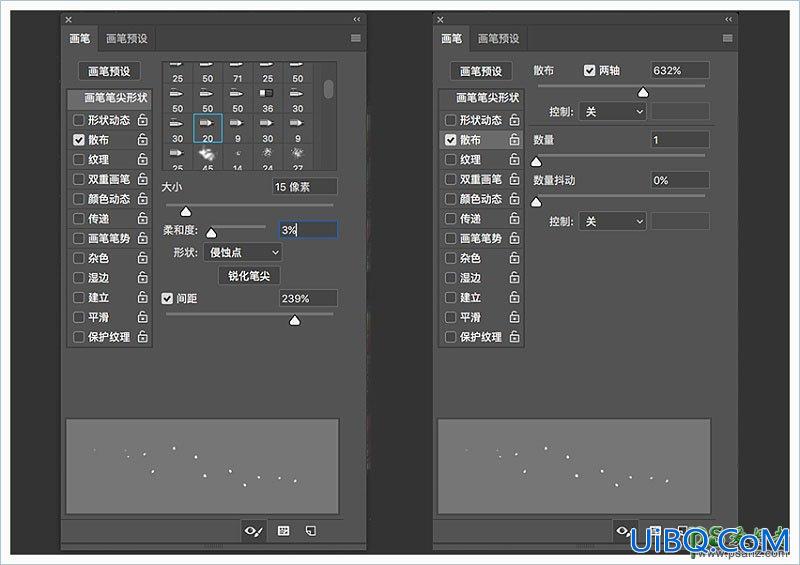This screenshot has width=800, height=565.
Task: Enable 颜色动态 checkbox in right panel
Action: tap(451, 199)
